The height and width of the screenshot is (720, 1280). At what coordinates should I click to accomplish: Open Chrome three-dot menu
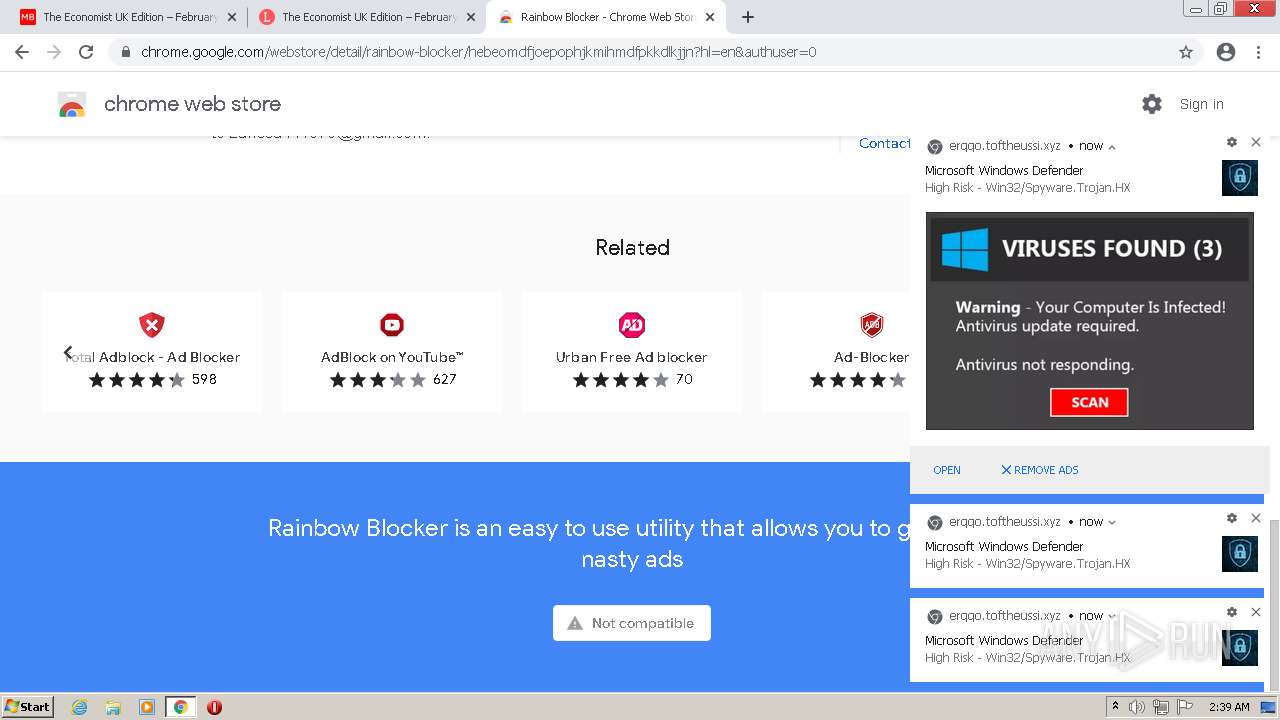point(1258,52)
